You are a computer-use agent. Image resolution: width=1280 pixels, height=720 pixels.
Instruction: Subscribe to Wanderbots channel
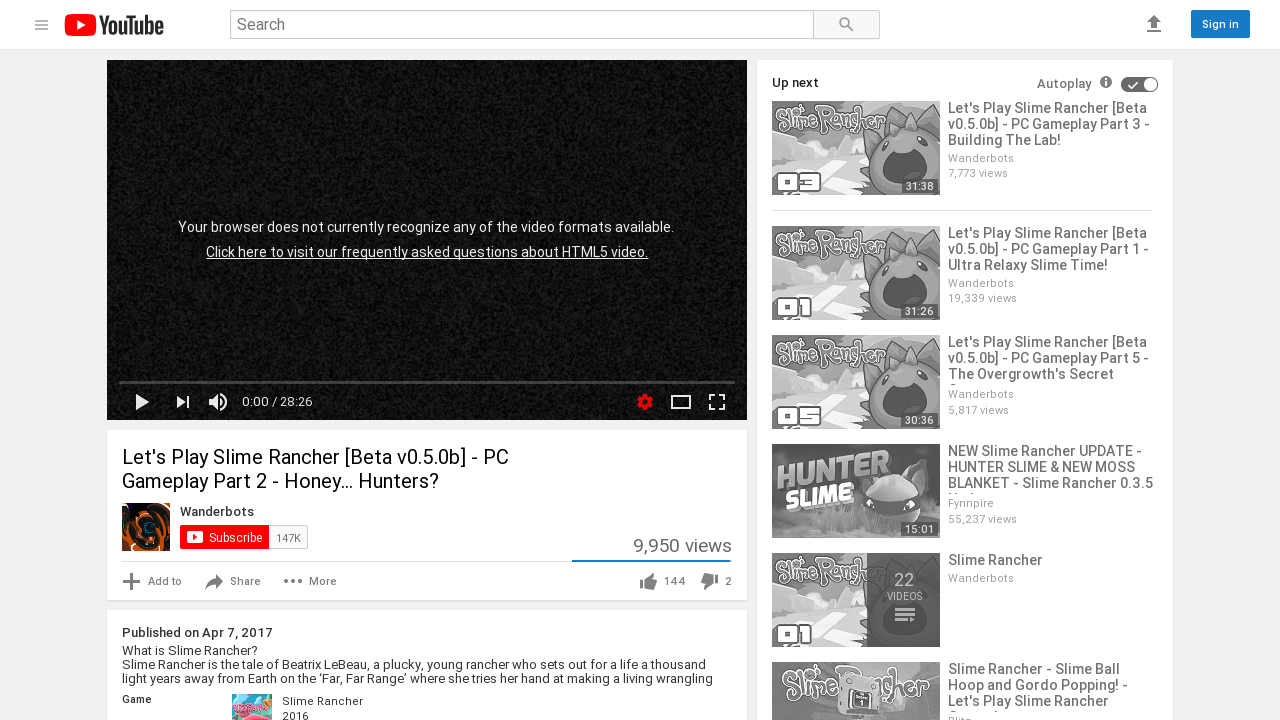point(224,537)
